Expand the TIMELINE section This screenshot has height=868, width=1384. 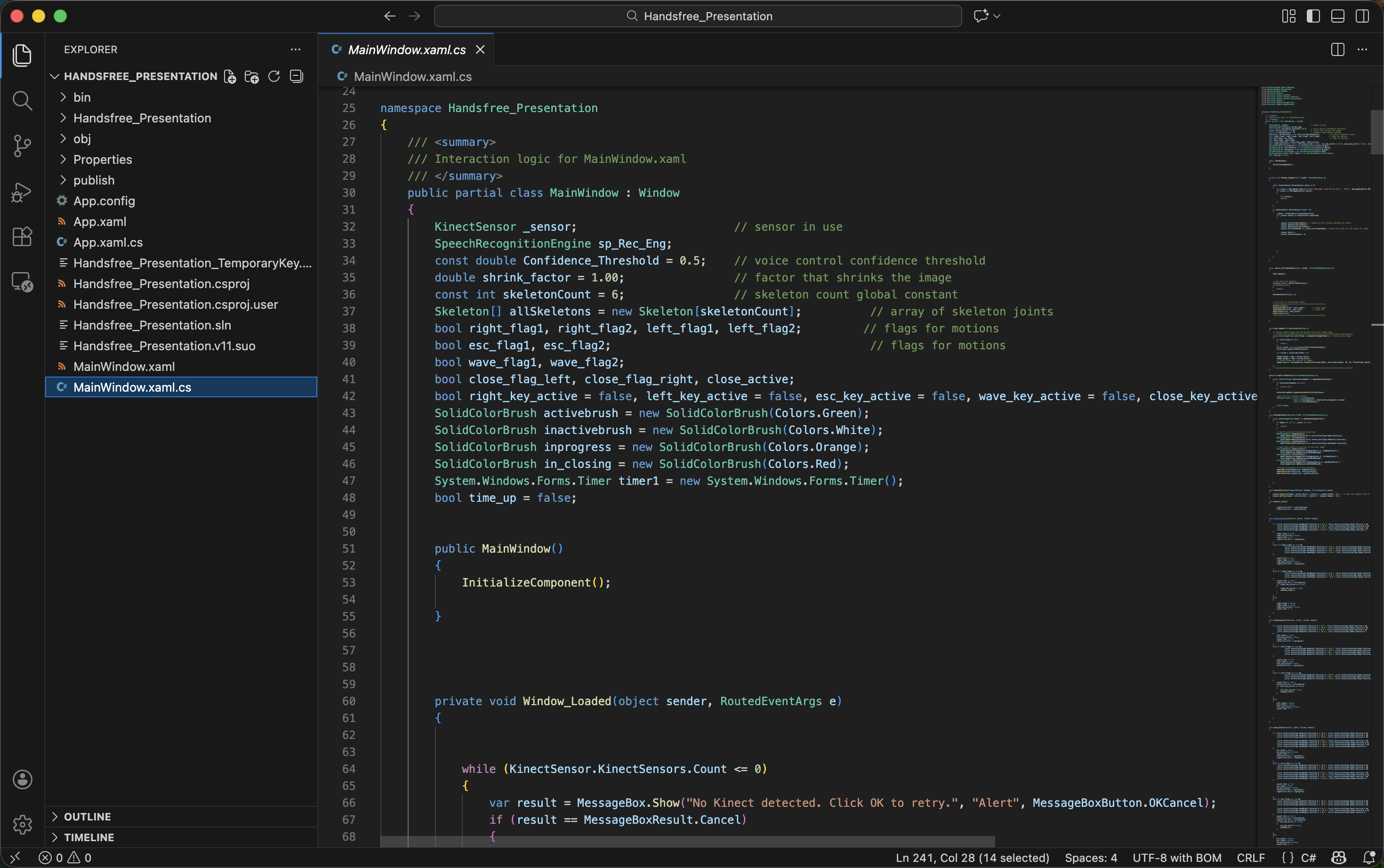pos(89,837)
